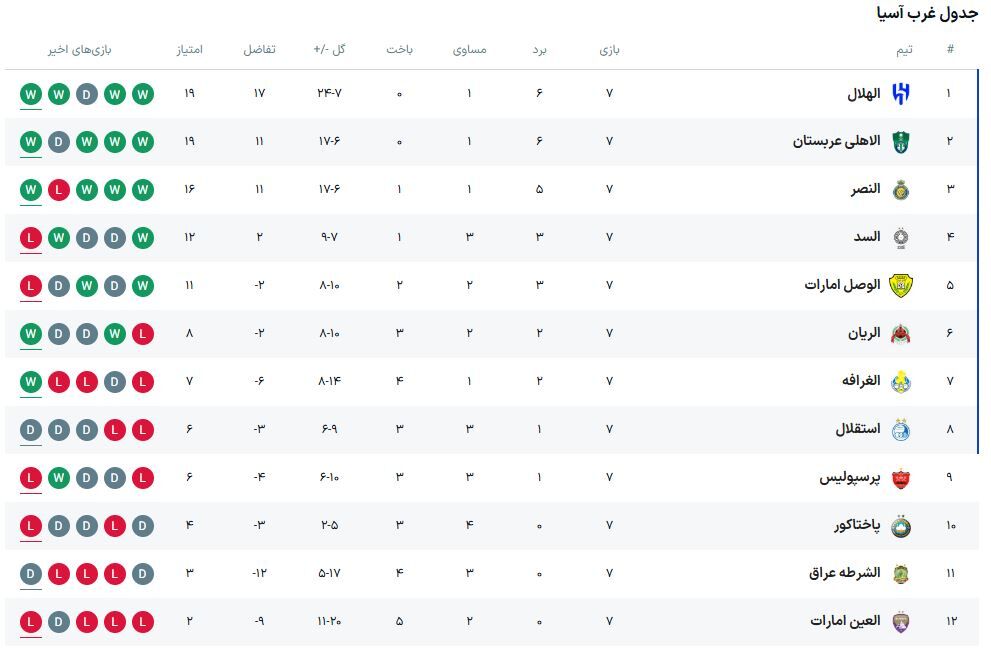The image size is (991, 657).
Task: Click the Pakhtakor club logo
Action: click(x=901, y=526)
